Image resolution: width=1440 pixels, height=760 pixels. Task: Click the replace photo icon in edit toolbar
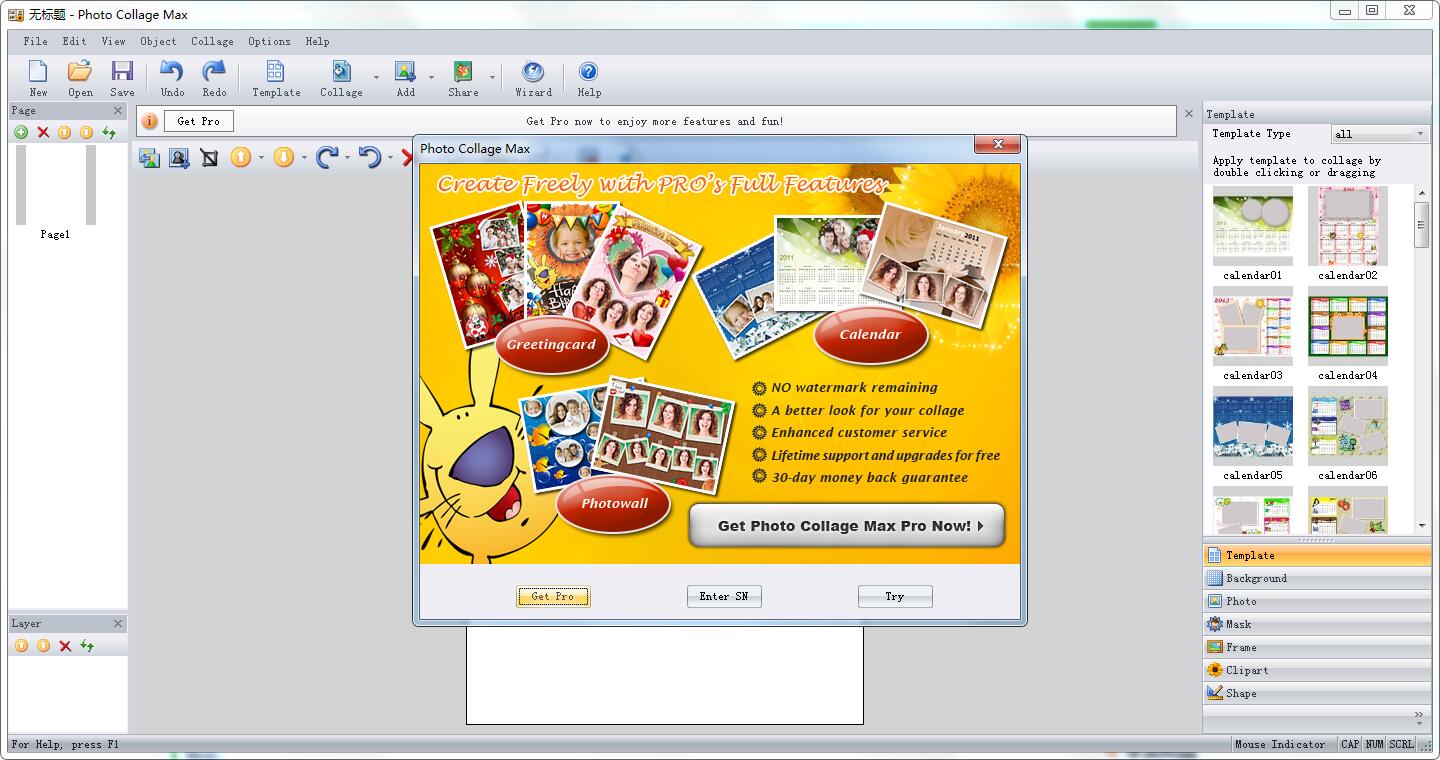149,158
